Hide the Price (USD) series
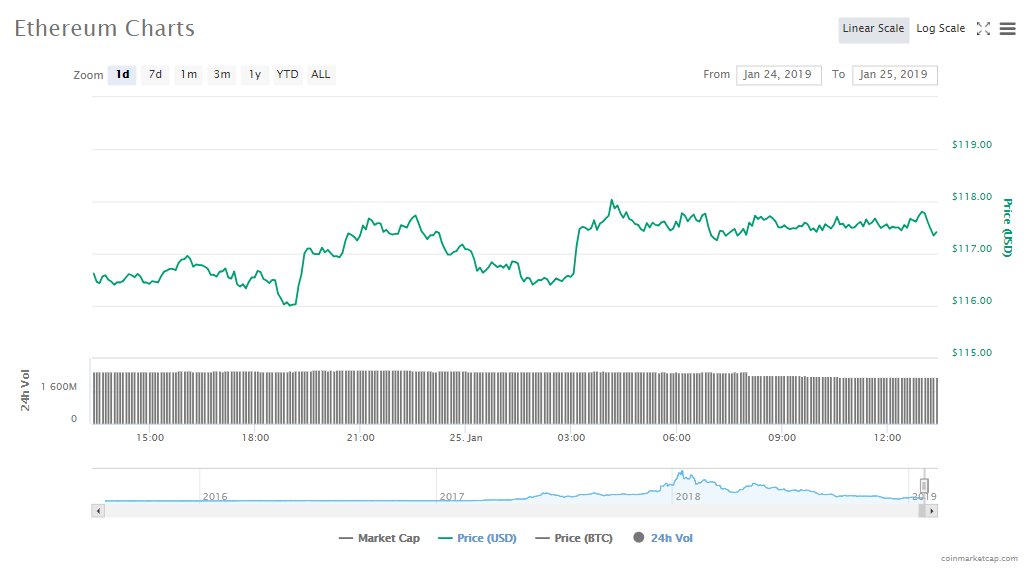The width and height of the screenshot is (1036, 575). tap(477, 538)
